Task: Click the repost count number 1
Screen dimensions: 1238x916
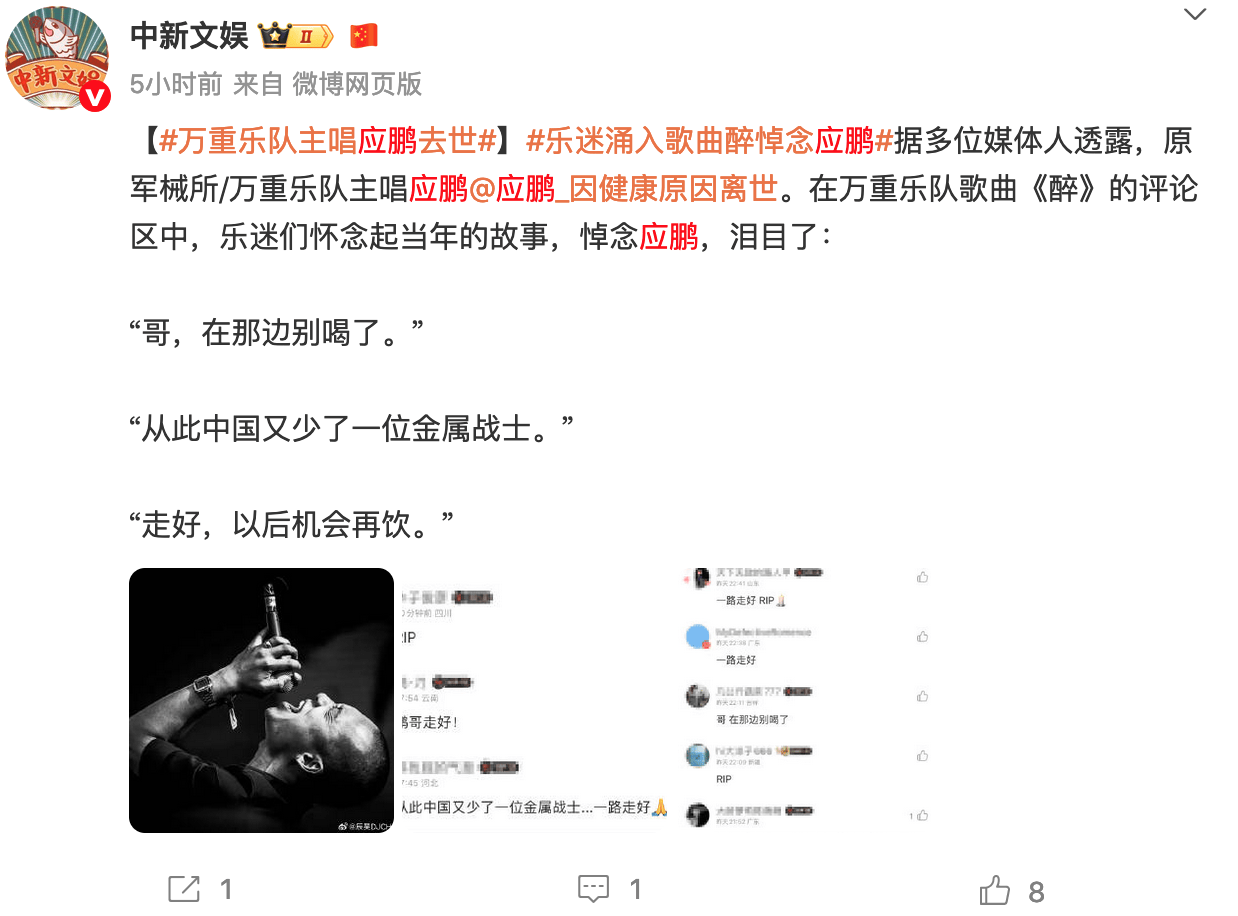Action: pos(226,889)
